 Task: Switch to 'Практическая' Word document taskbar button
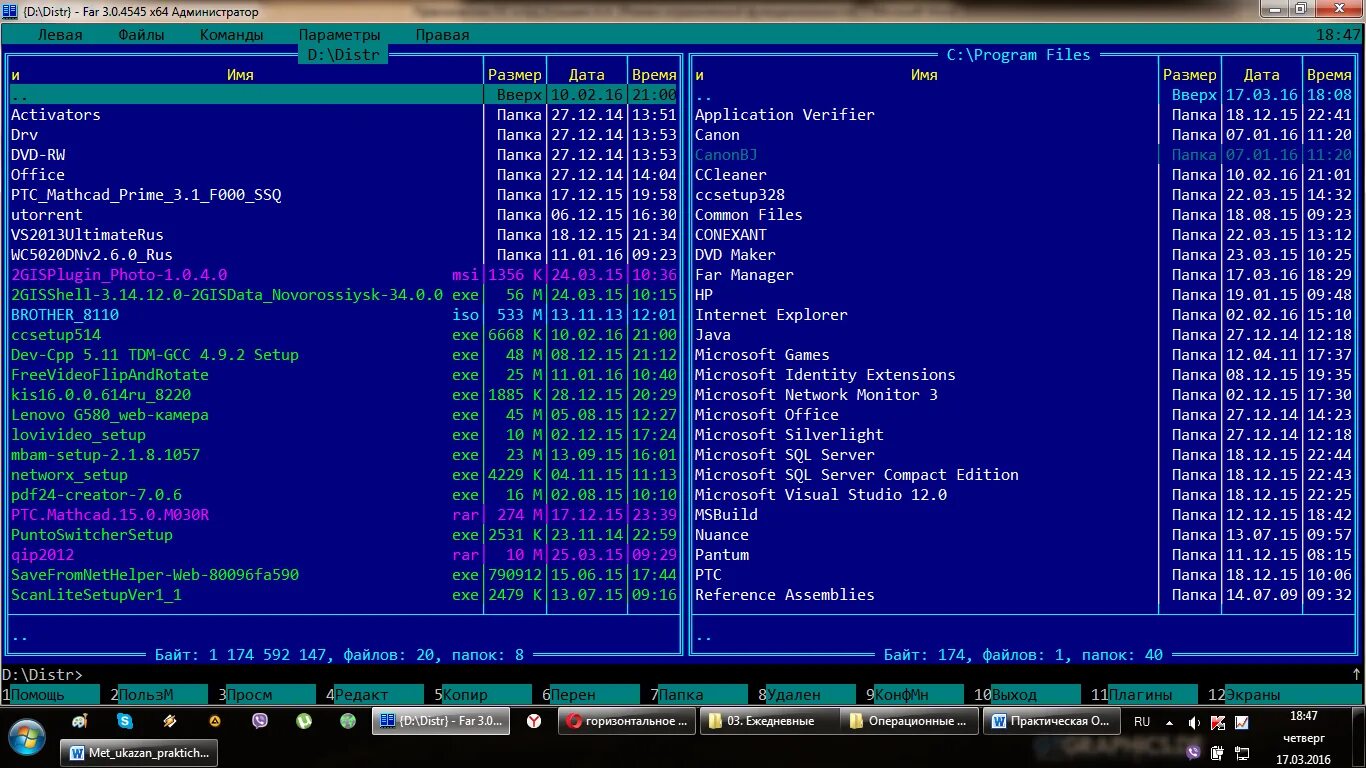point(1050,720)
